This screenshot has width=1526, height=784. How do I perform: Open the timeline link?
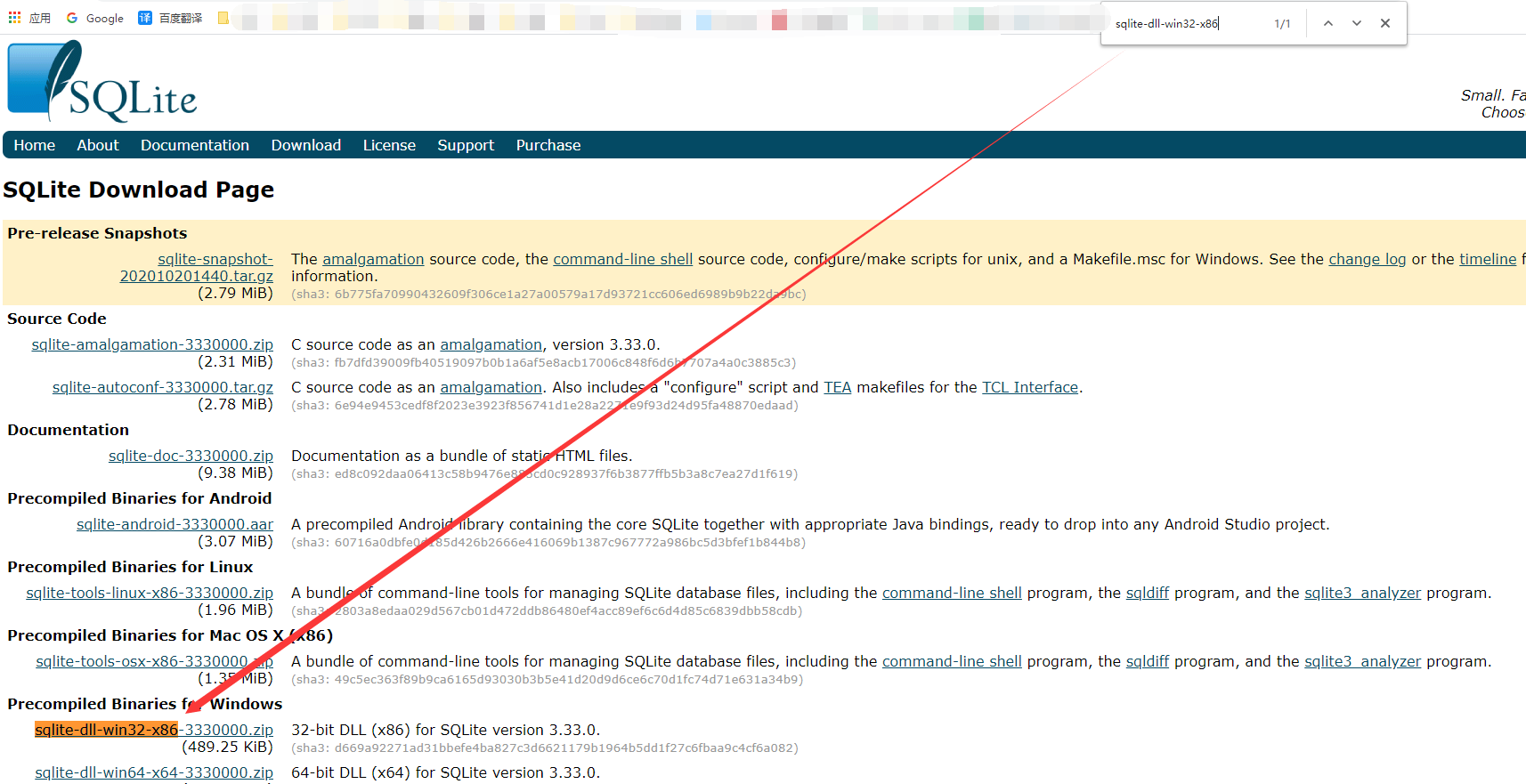(x=1488, y=259)
